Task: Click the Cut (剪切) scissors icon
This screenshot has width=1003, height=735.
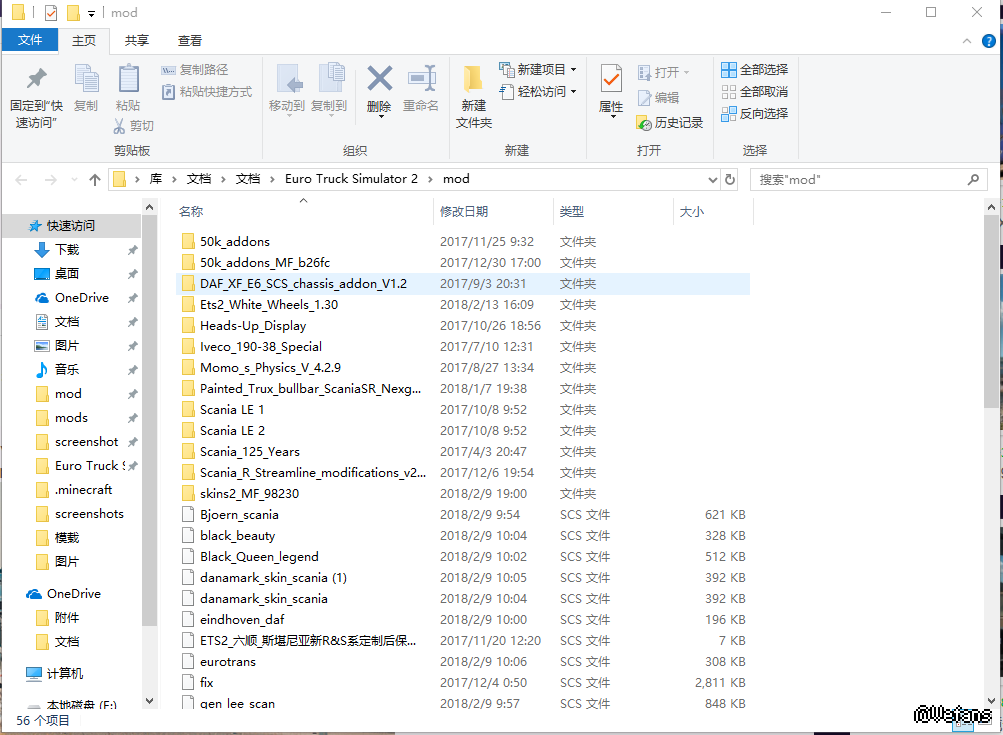Action: pos(119,126)
